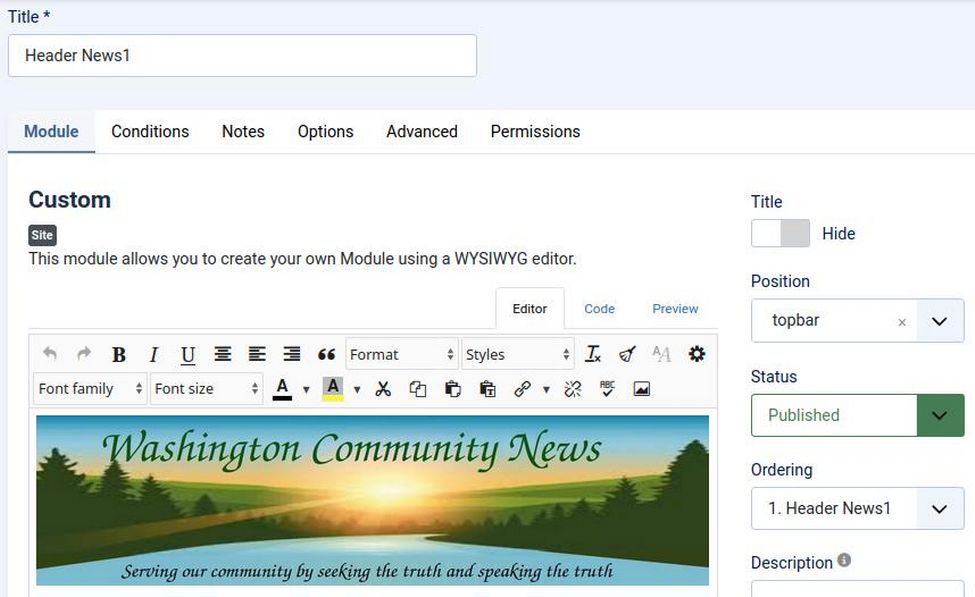This screenshot has height=597, width=975.
Task: Switch editor to Code view
Action: (x=599, y=309)
